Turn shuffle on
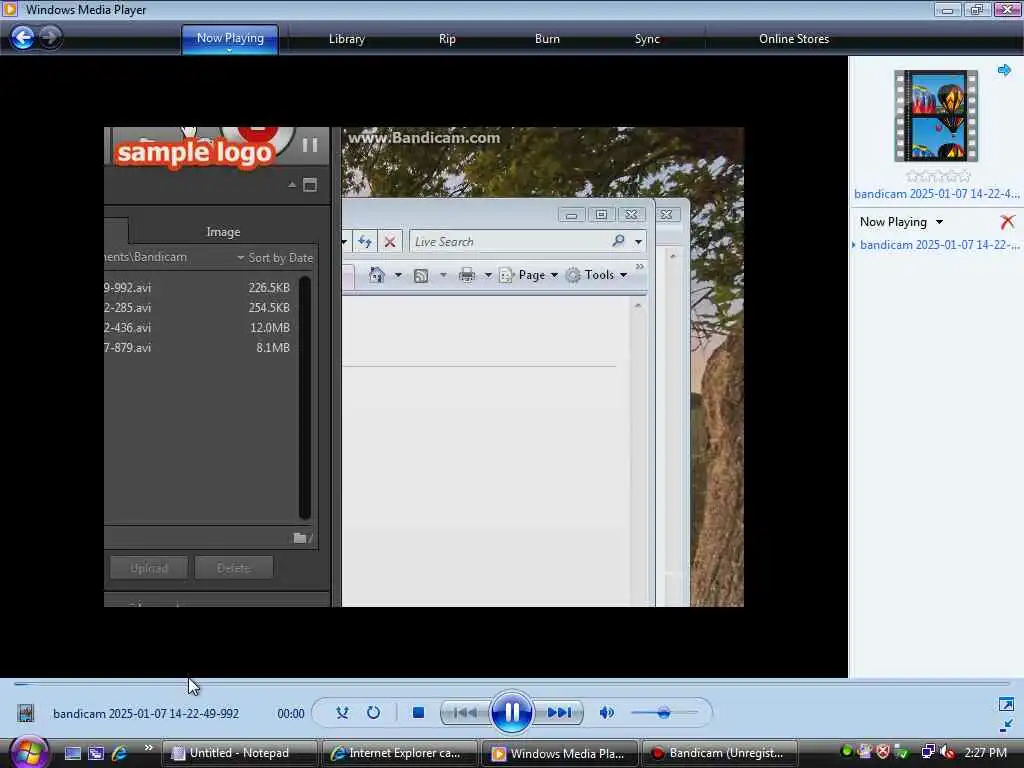This screenshot has height=768, width=1024. [x=342, y=712]
